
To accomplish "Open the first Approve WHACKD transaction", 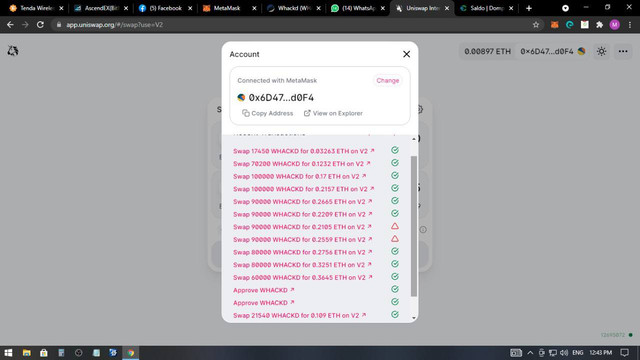I will click(264, 290).
